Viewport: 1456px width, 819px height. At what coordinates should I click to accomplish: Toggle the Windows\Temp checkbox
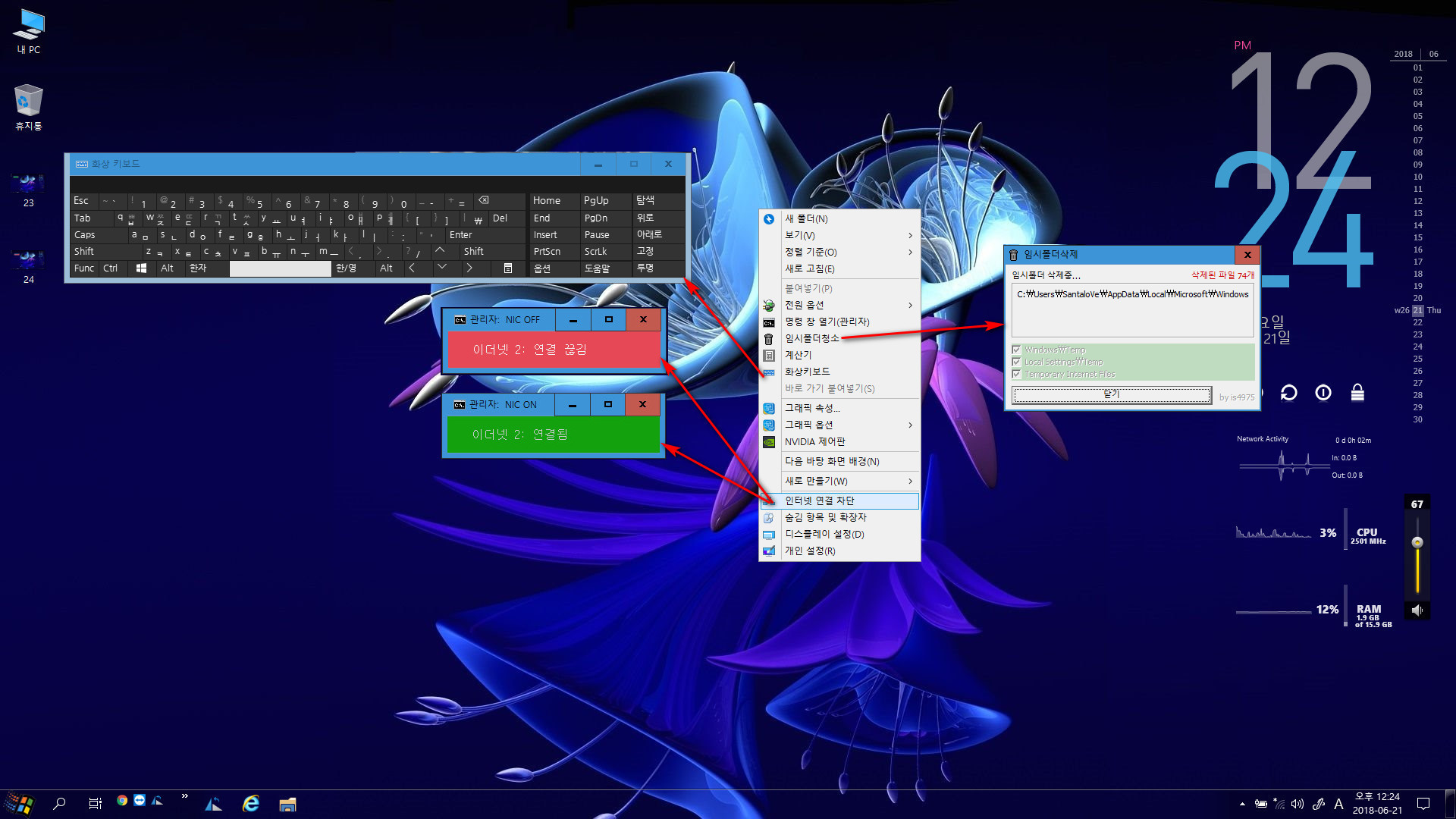coord(1017,350)
